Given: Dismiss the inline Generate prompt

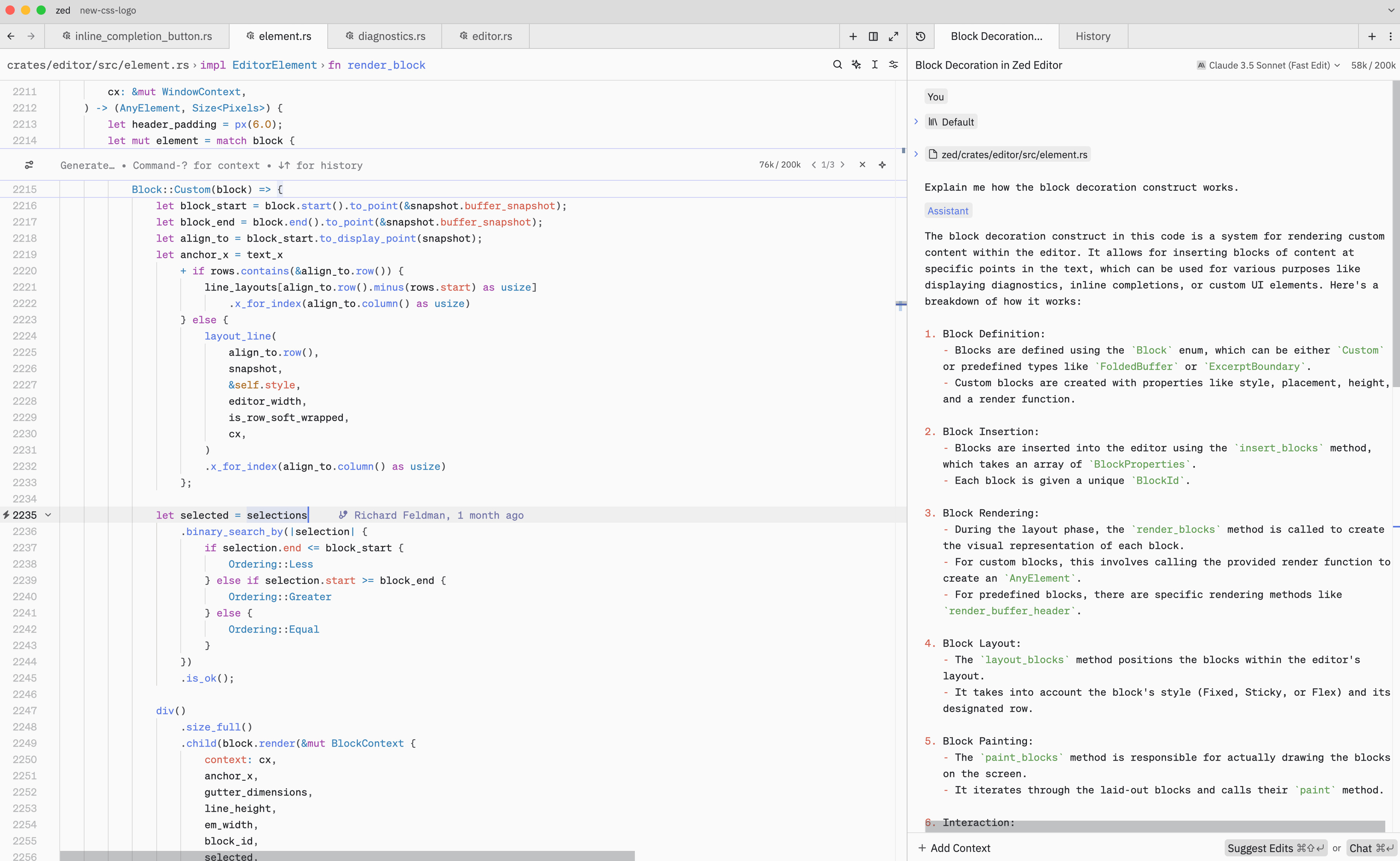Looking at the screenshot, I should [x=862, y=164].
